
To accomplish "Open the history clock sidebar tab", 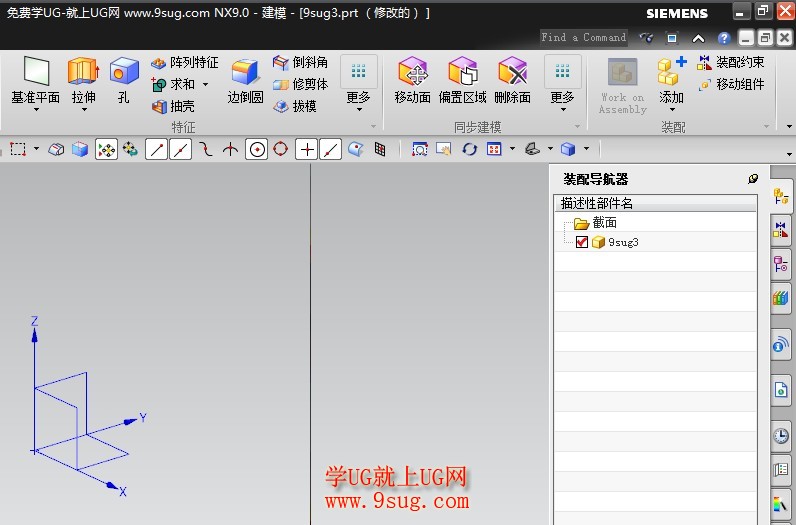I will tap(781, 436).
